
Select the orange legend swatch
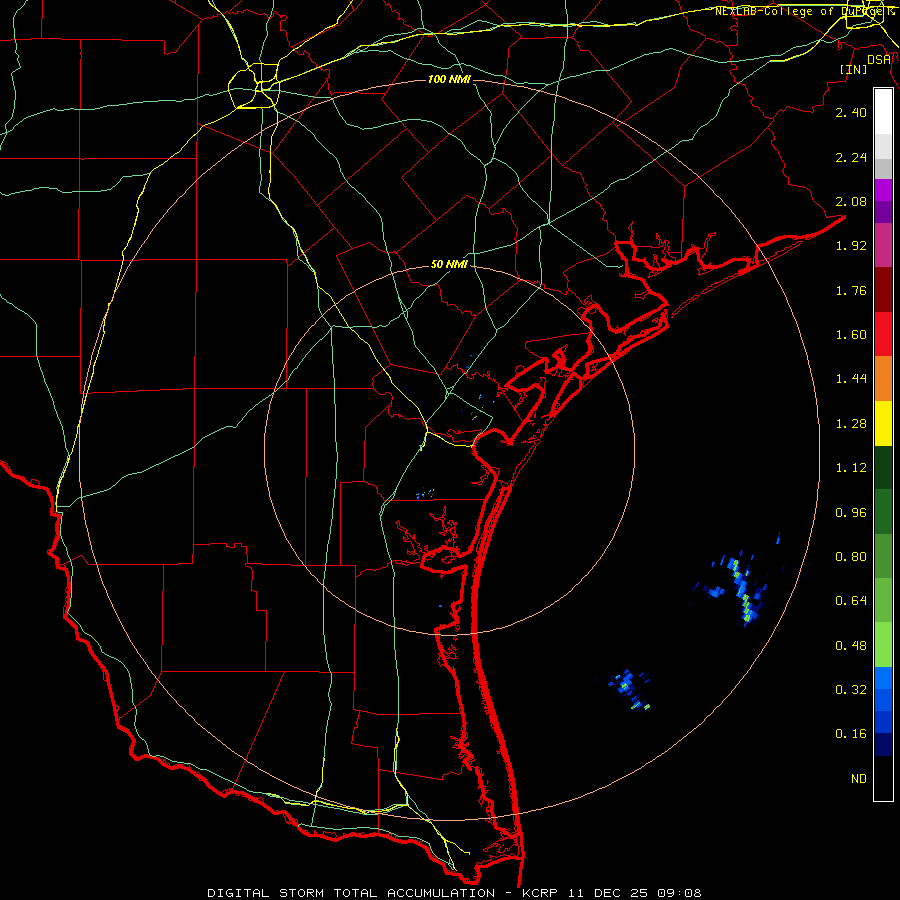[883, 379]
